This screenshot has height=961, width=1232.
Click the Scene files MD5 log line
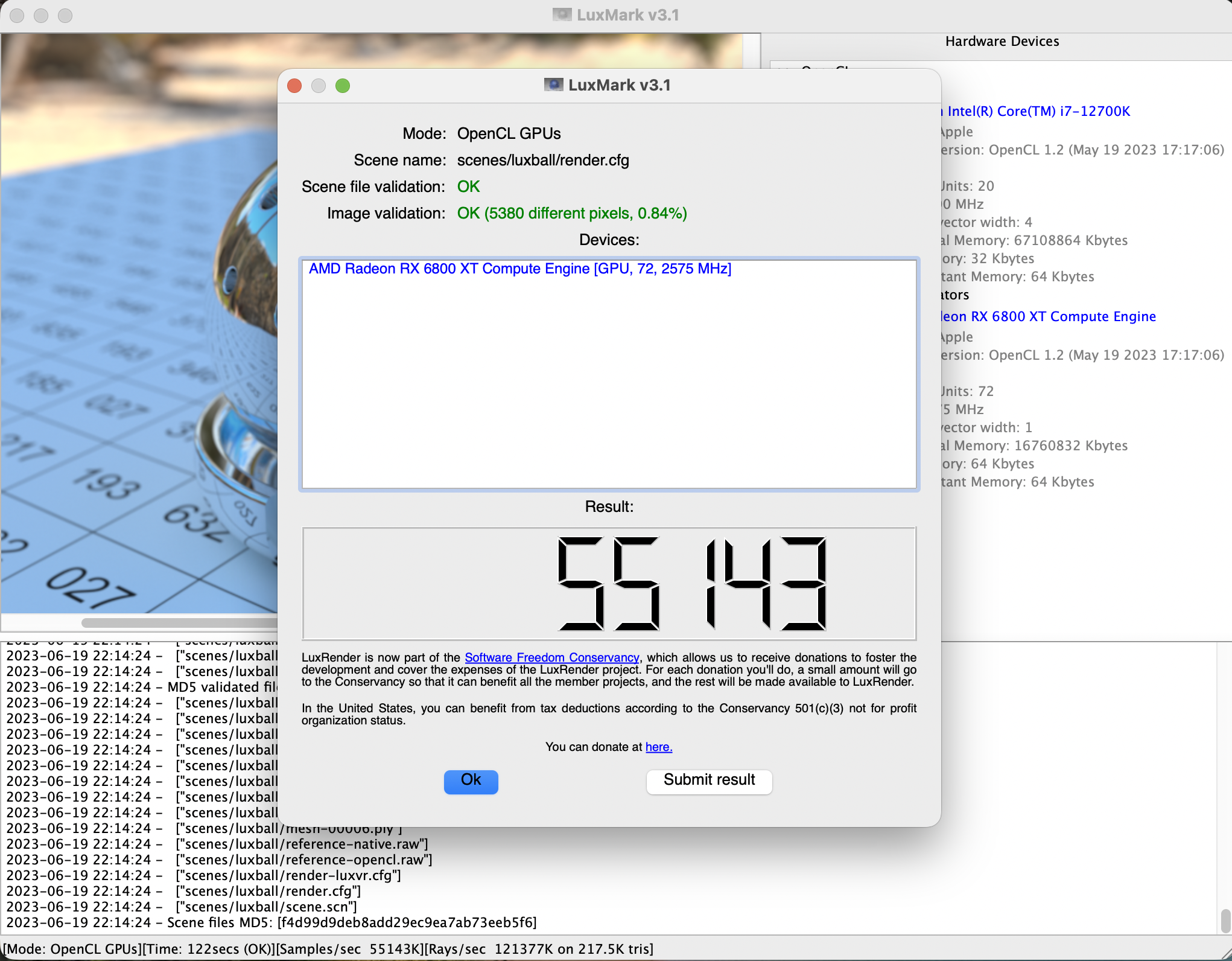pyautogui.click(x=271, y=922)
